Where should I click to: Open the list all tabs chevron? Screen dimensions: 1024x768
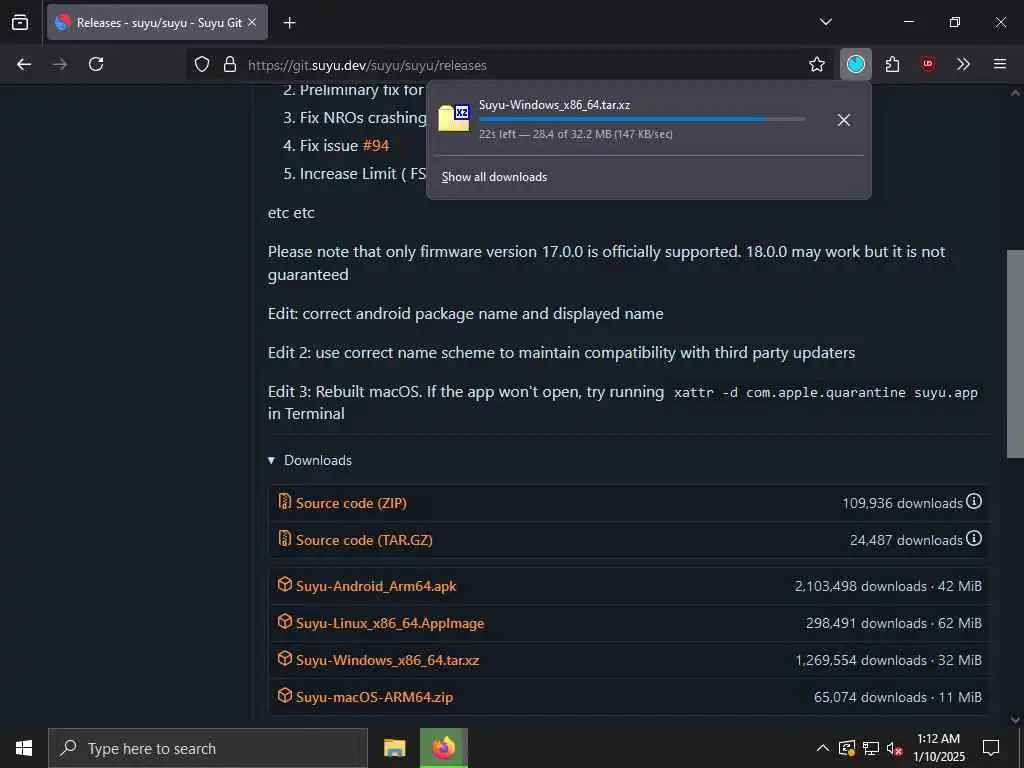tap(825, 22)
